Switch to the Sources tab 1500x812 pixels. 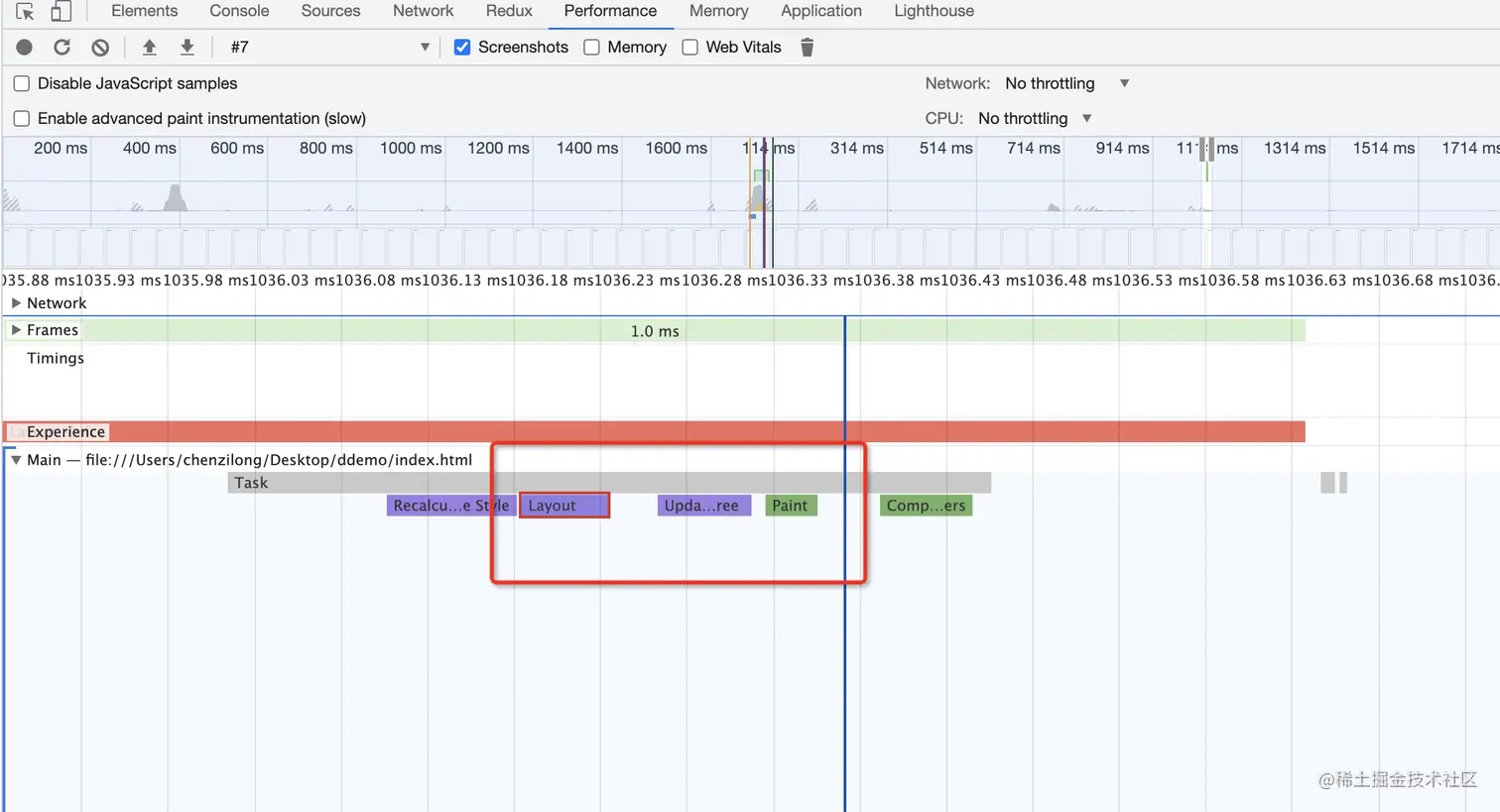click(x=330, y=11)
